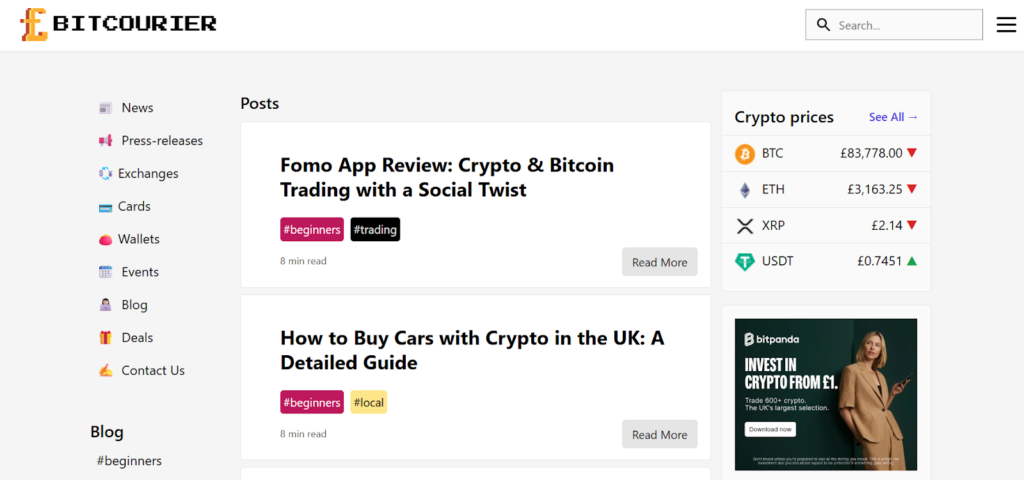Click the Ethereum ETH icon
Viewport: 1024px width, 480px height.
point(745,190)
